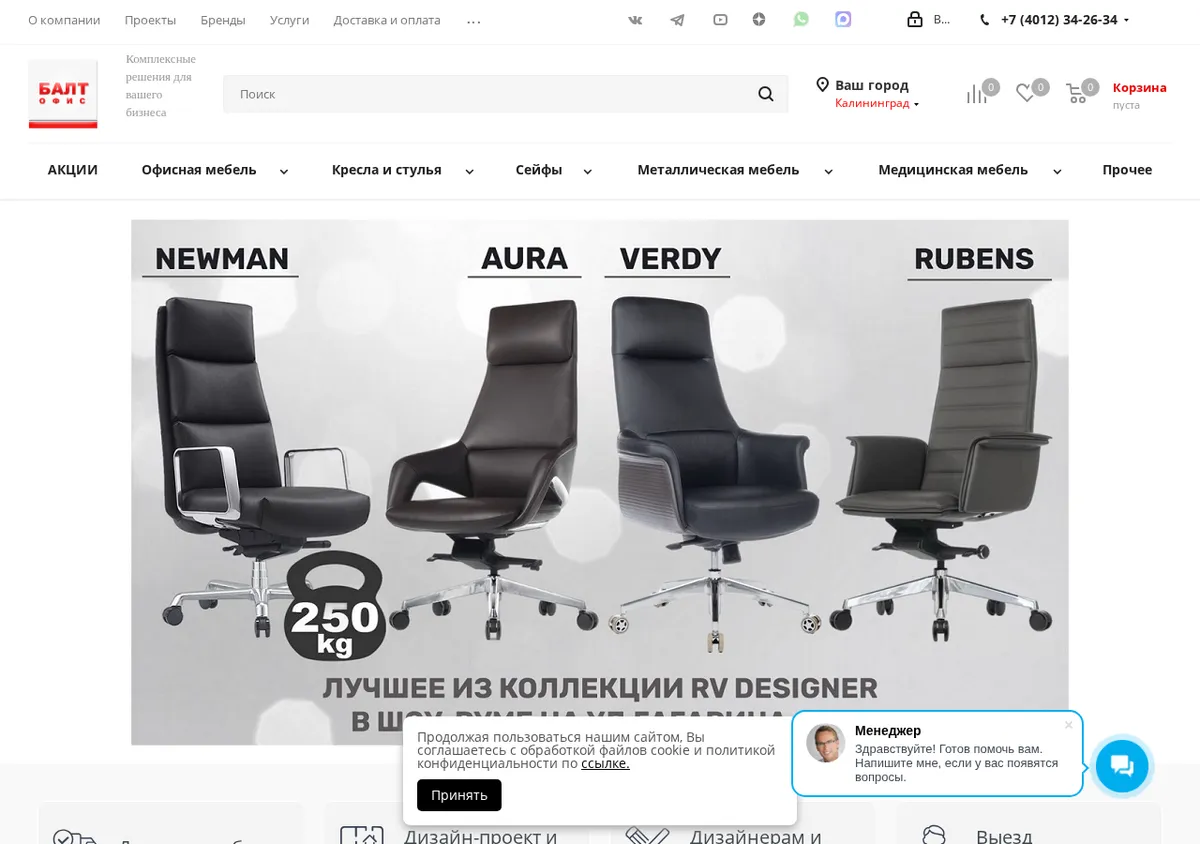Open the Telegram channel icon

[677, 20]
